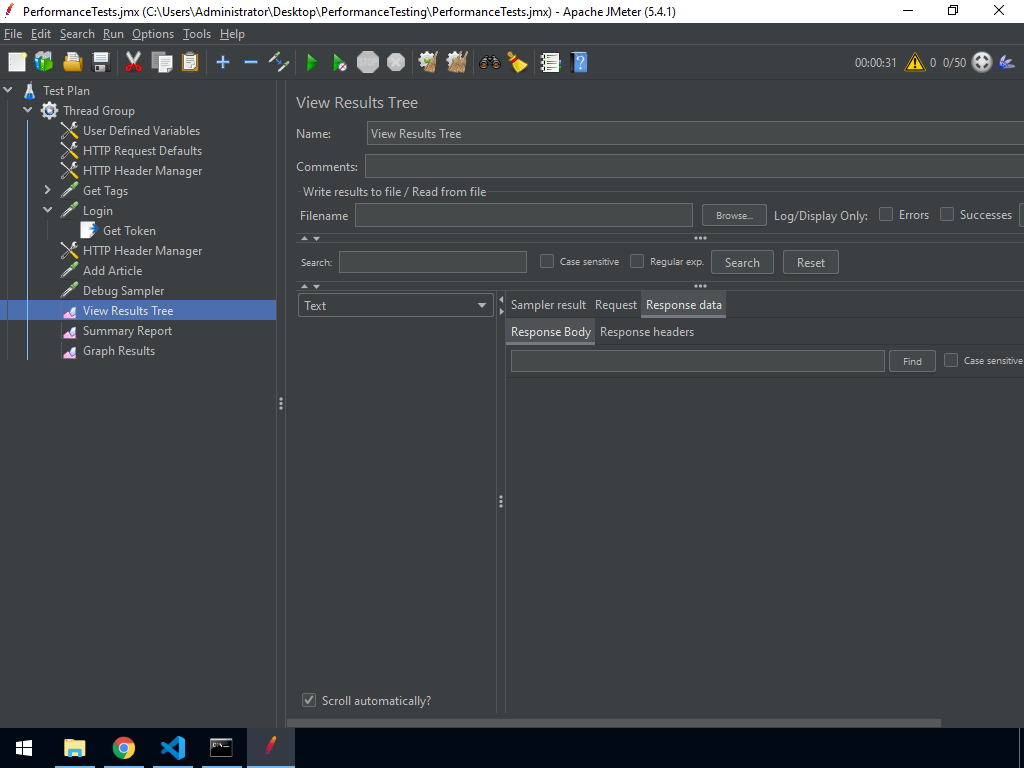Click the Paste clipboard icon
1024x768 pixels.
(189, 62)
